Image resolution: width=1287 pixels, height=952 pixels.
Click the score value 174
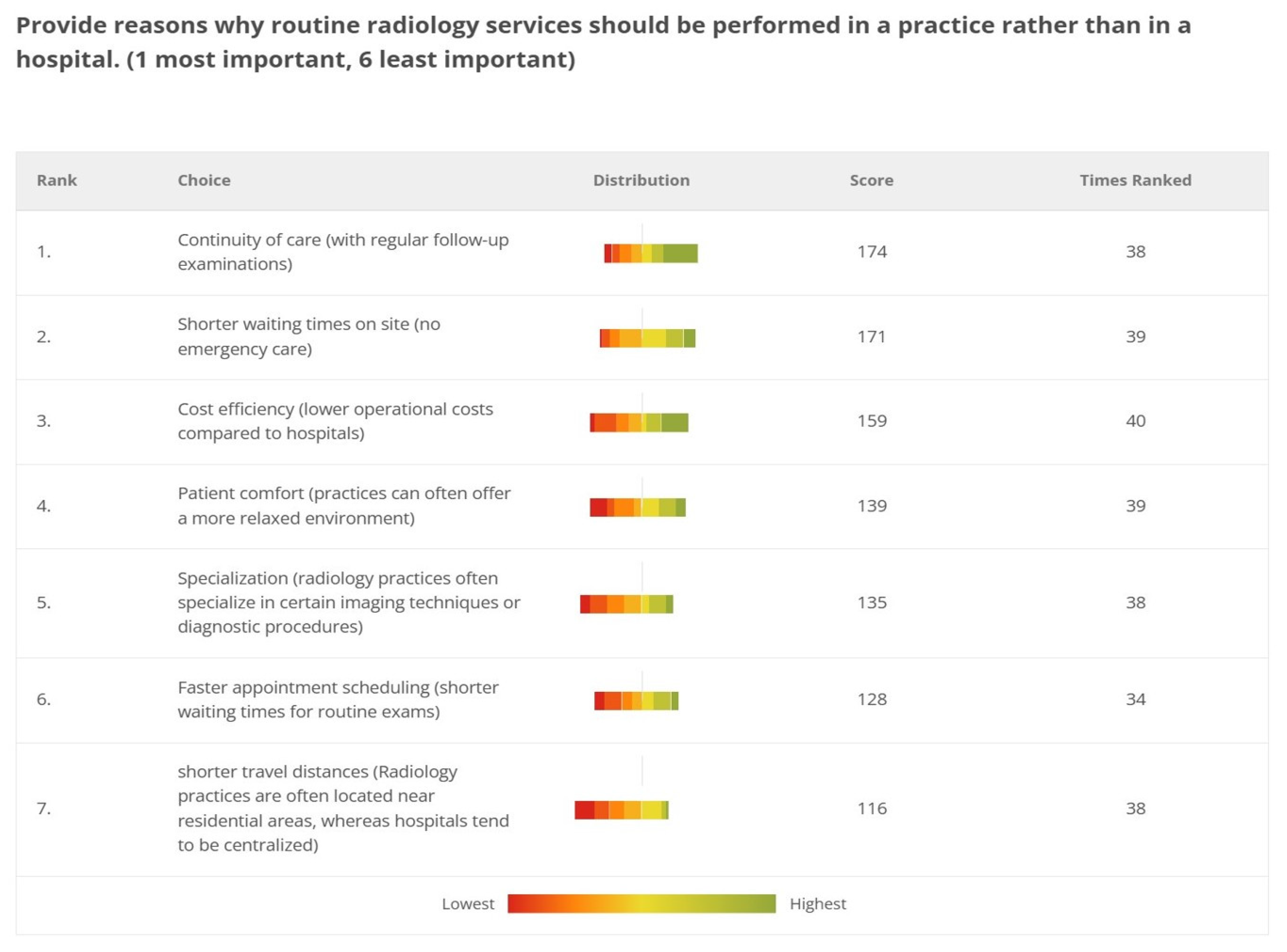(872, 252)
